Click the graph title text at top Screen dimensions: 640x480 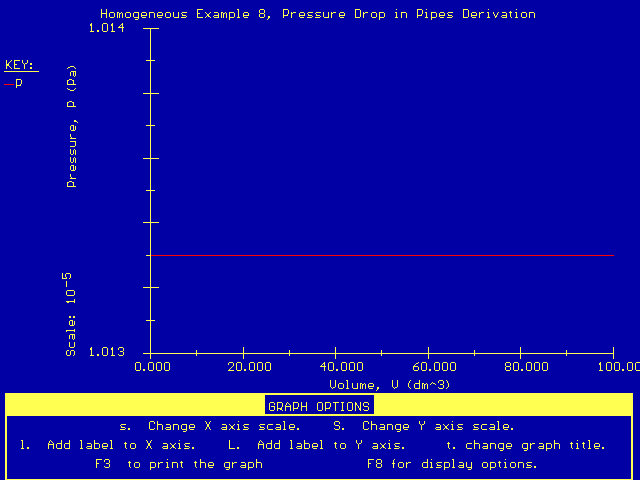click(x=318, y=14)
